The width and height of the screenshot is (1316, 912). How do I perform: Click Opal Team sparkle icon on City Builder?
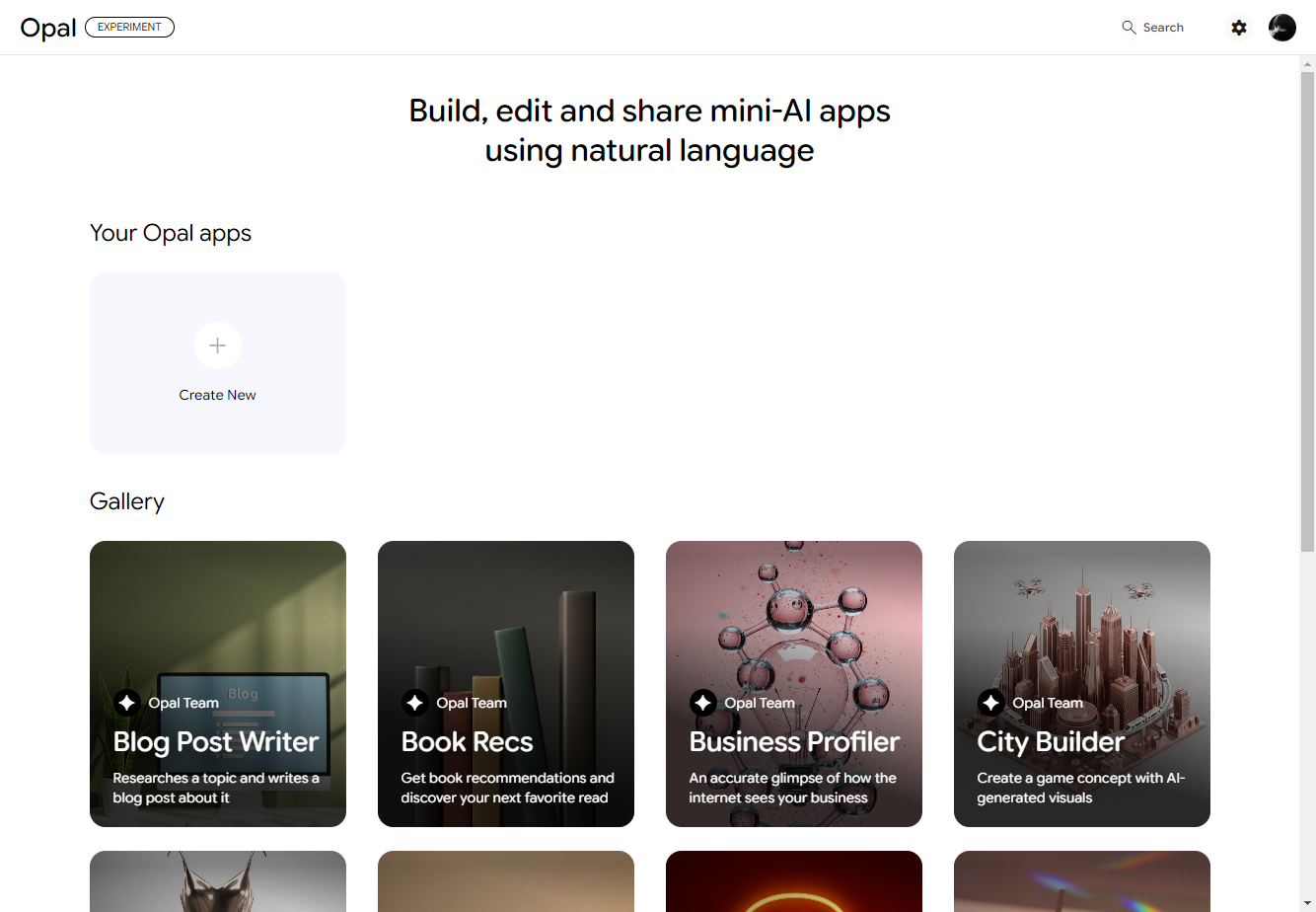(x=990, y=703)
